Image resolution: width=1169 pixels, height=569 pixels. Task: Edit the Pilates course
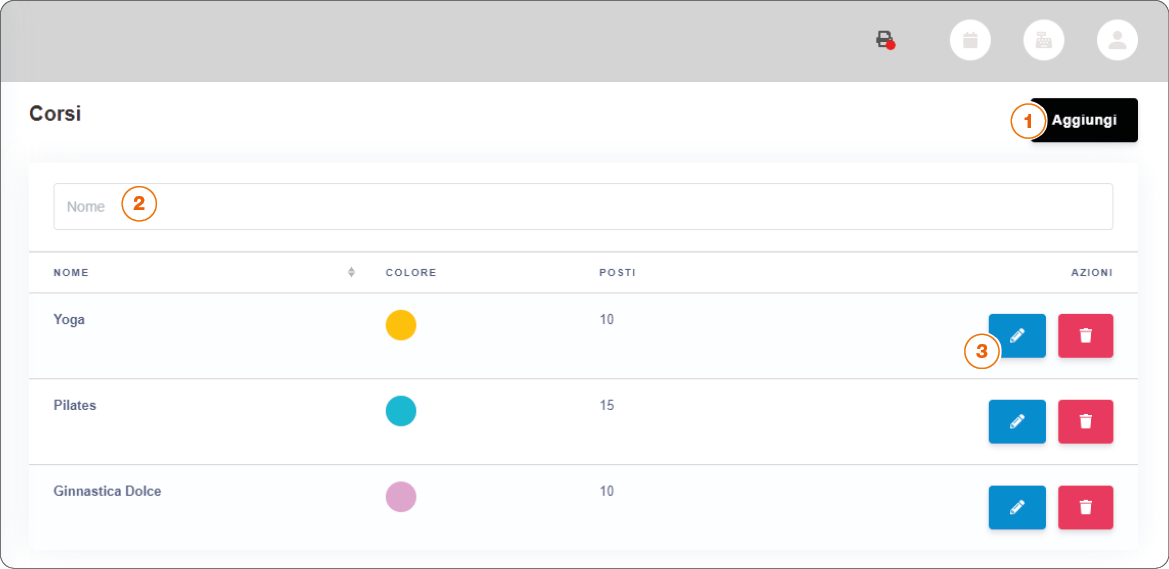coord(1017,422)
